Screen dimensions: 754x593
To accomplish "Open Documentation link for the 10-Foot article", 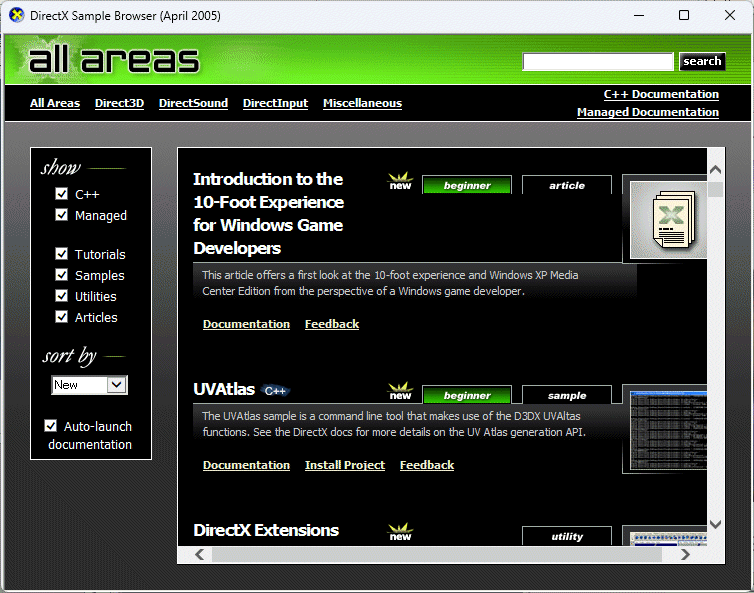I will tap(246, 324).
